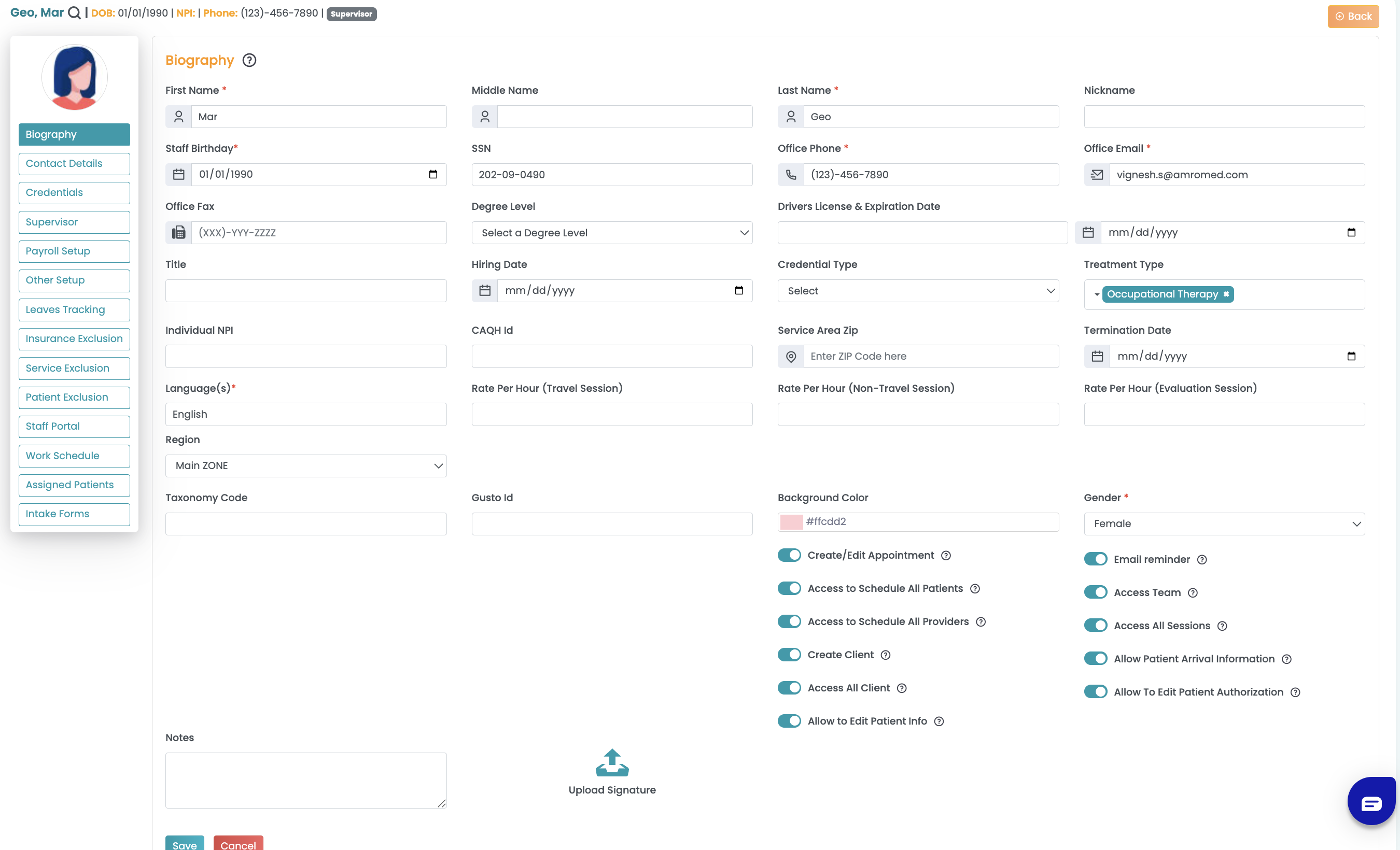
Task: Open the Region dropdown showing Main ZONE
Action: point(306,466)
